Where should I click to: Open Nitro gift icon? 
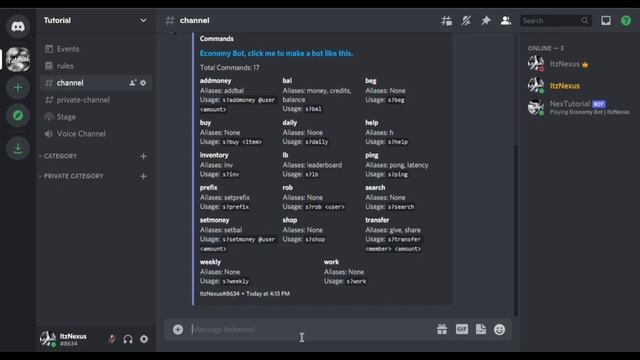[x=442, y=329]
